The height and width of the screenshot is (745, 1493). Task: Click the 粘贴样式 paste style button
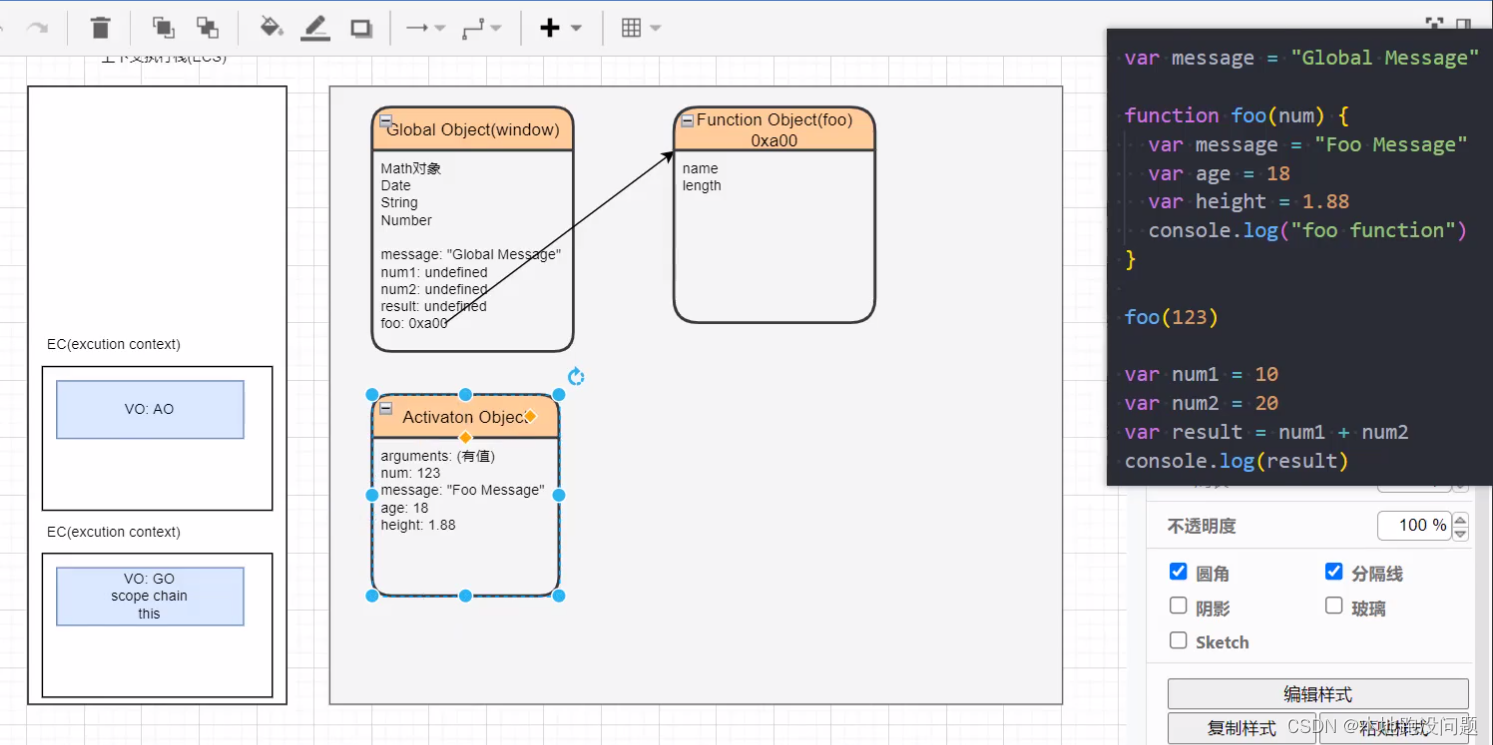(1394, 728)
